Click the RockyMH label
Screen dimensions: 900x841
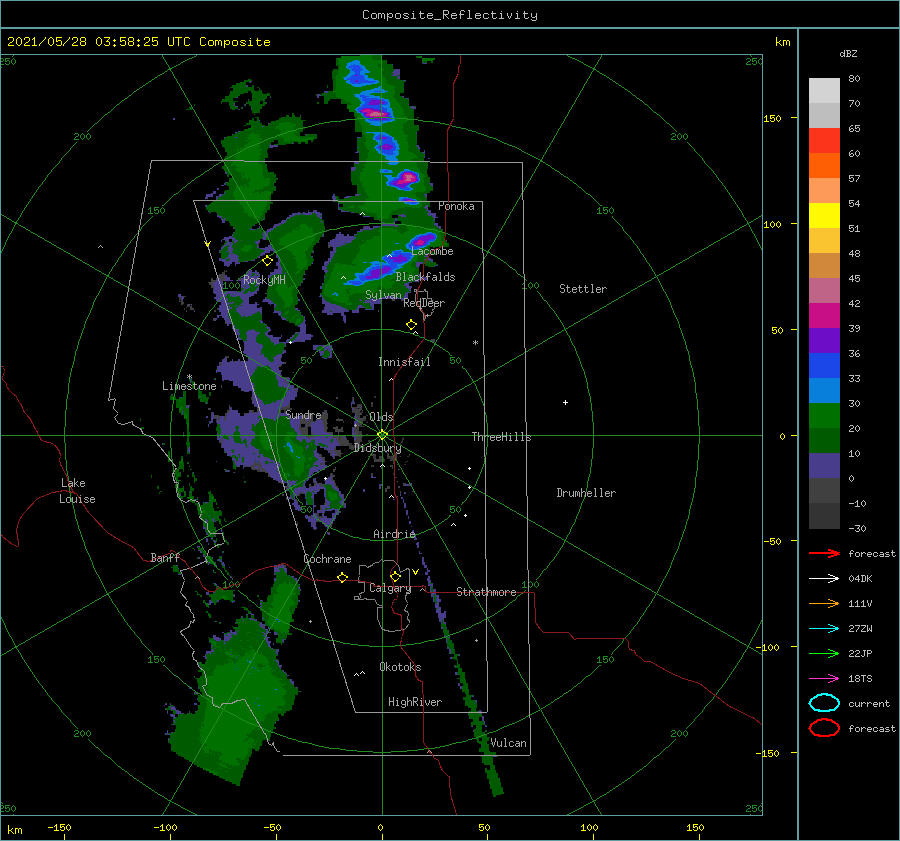click(264, 280)
